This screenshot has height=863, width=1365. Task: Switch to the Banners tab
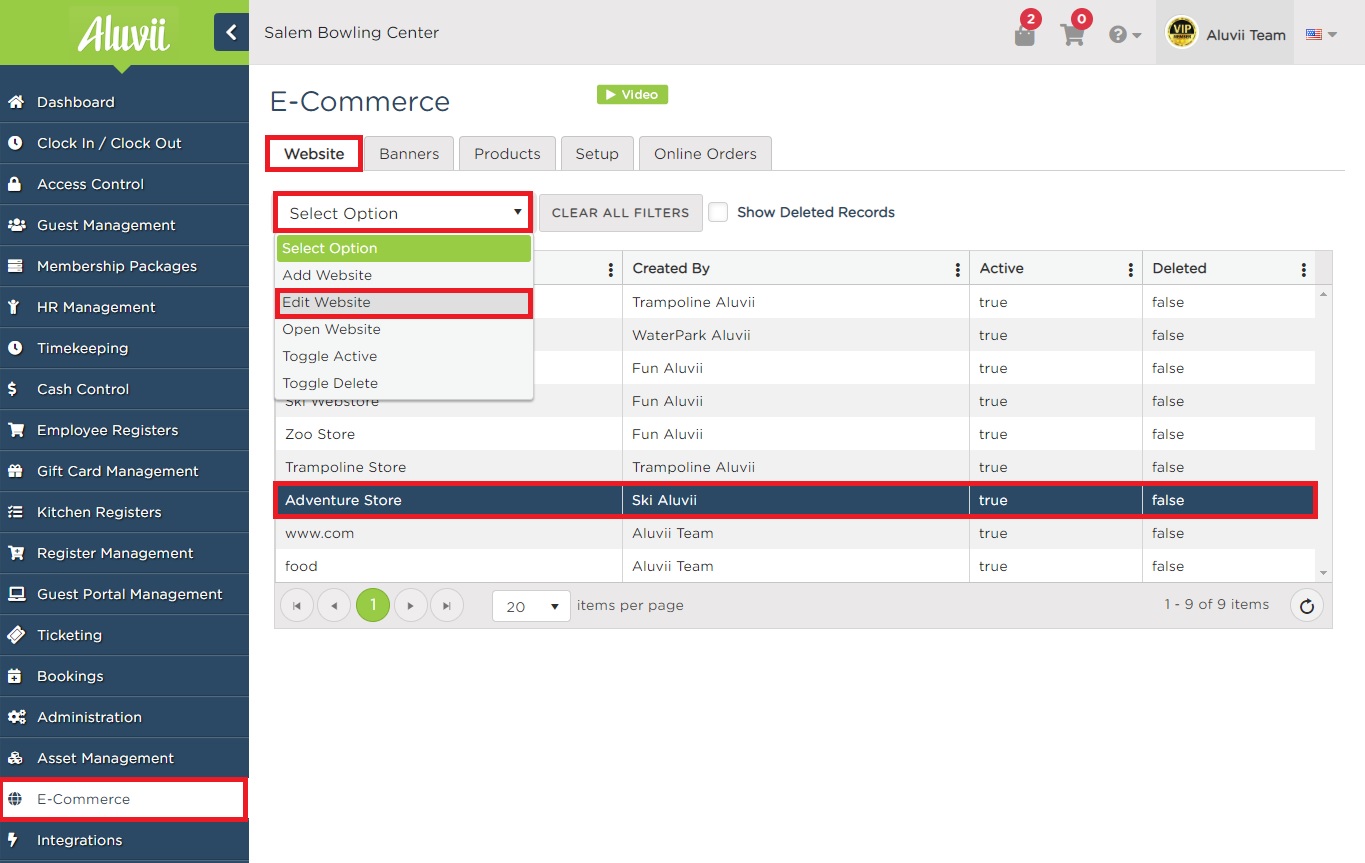click(409, 153)
